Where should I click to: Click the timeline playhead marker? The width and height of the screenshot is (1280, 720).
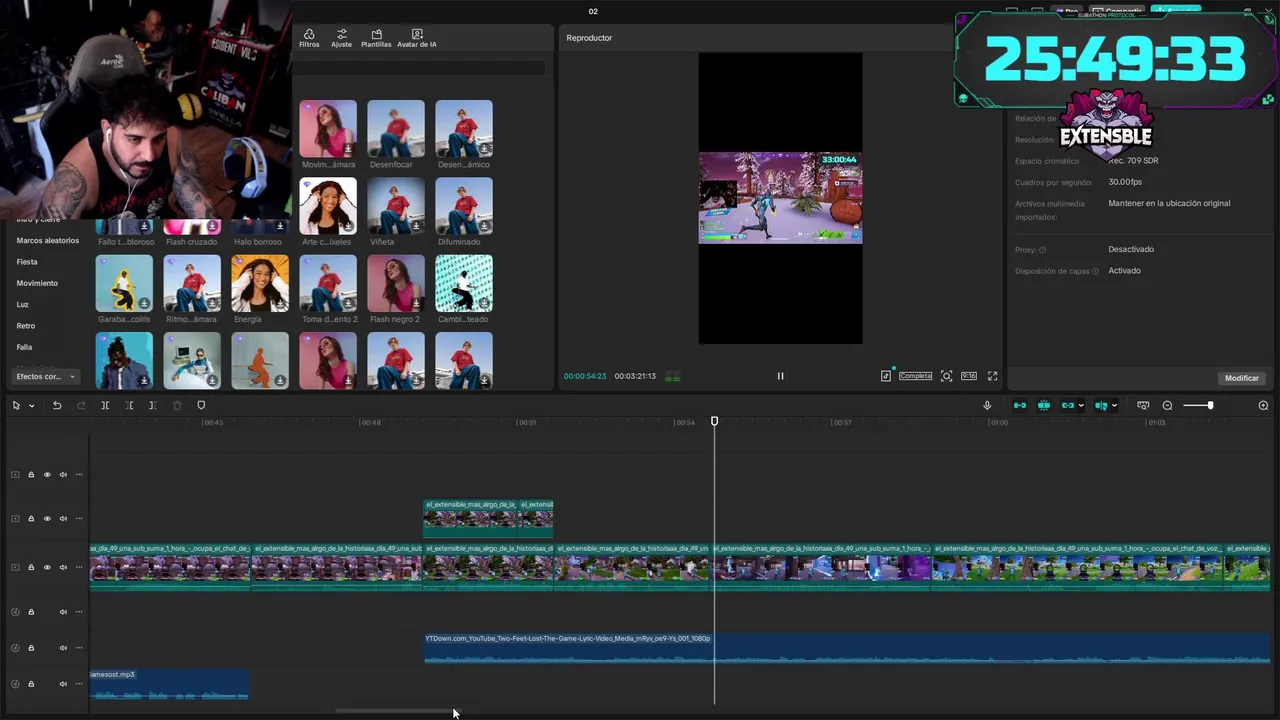(714, 421)
